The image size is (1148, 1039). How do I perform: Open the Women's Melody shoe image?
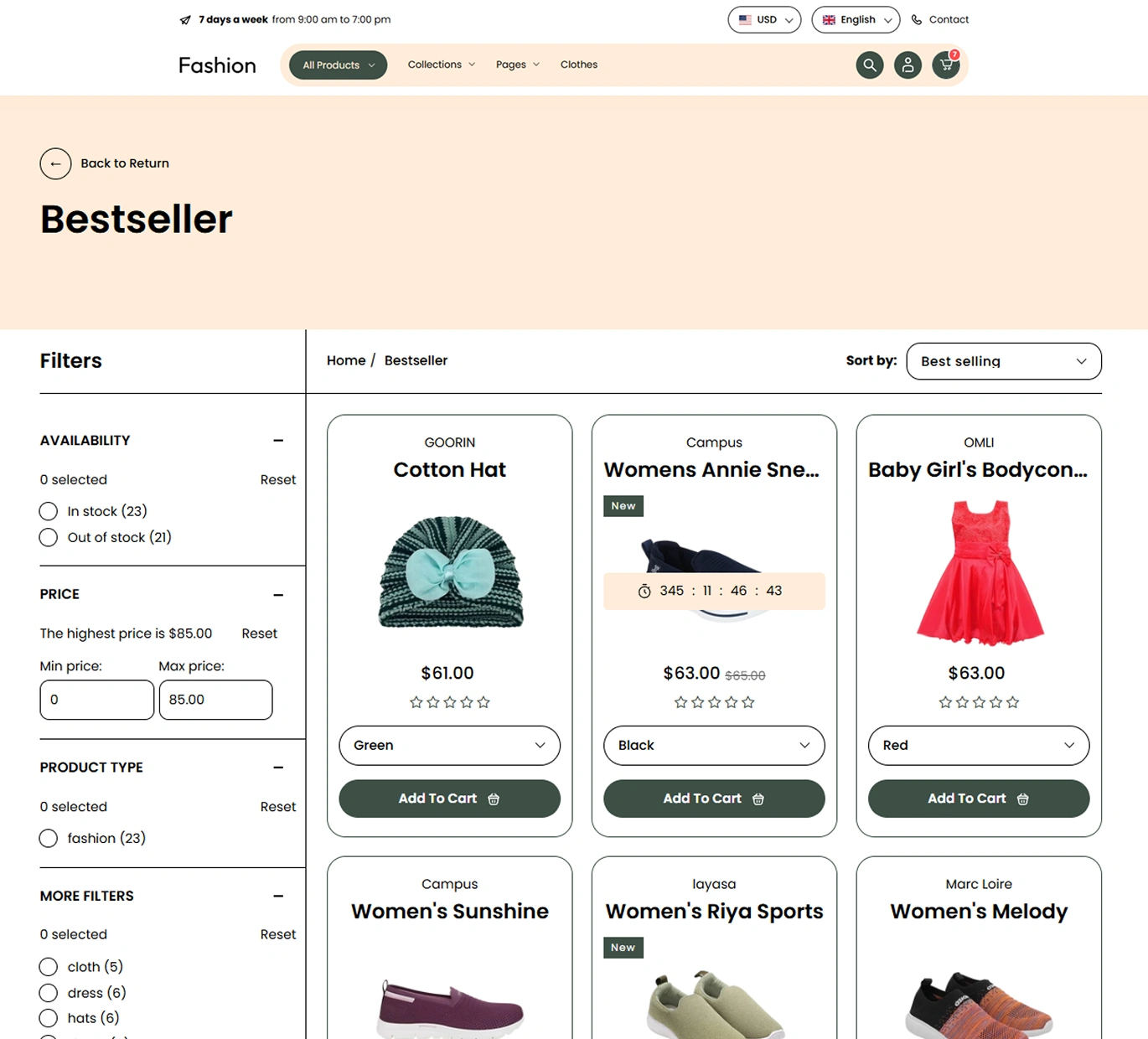[979, 1005]
